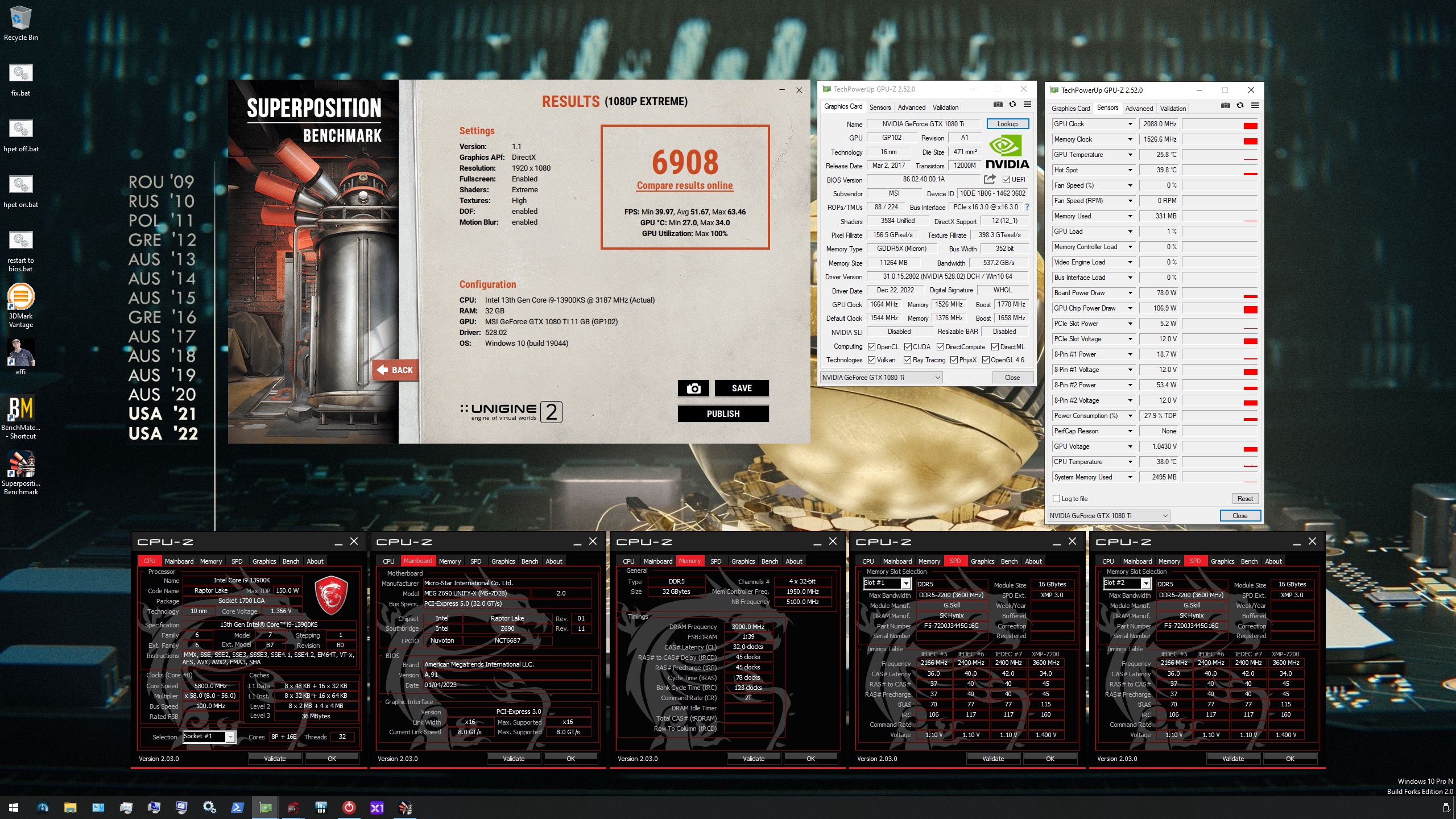The width and height of the screenshot is (1456, 819).
Task: Click the PUBLISH button in Superposition
Action: tap(723, 413)
